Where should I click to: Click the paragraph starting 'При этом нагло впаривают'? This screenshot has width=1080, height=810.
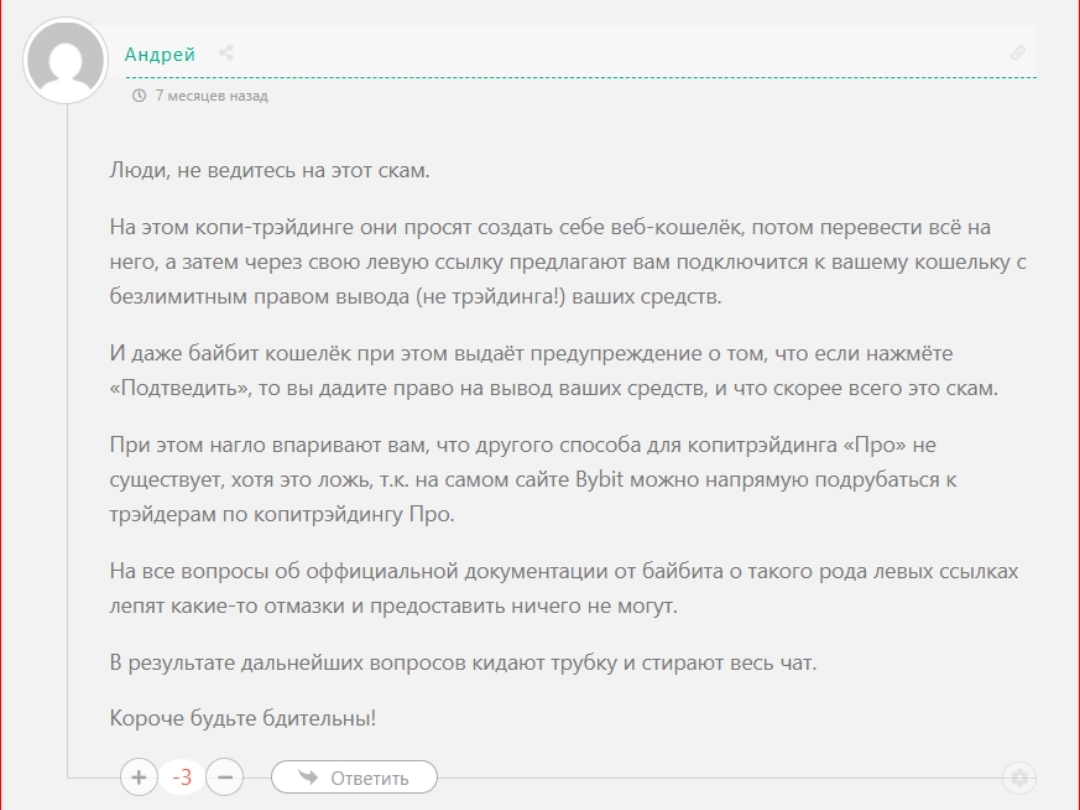tap(533, 480)
